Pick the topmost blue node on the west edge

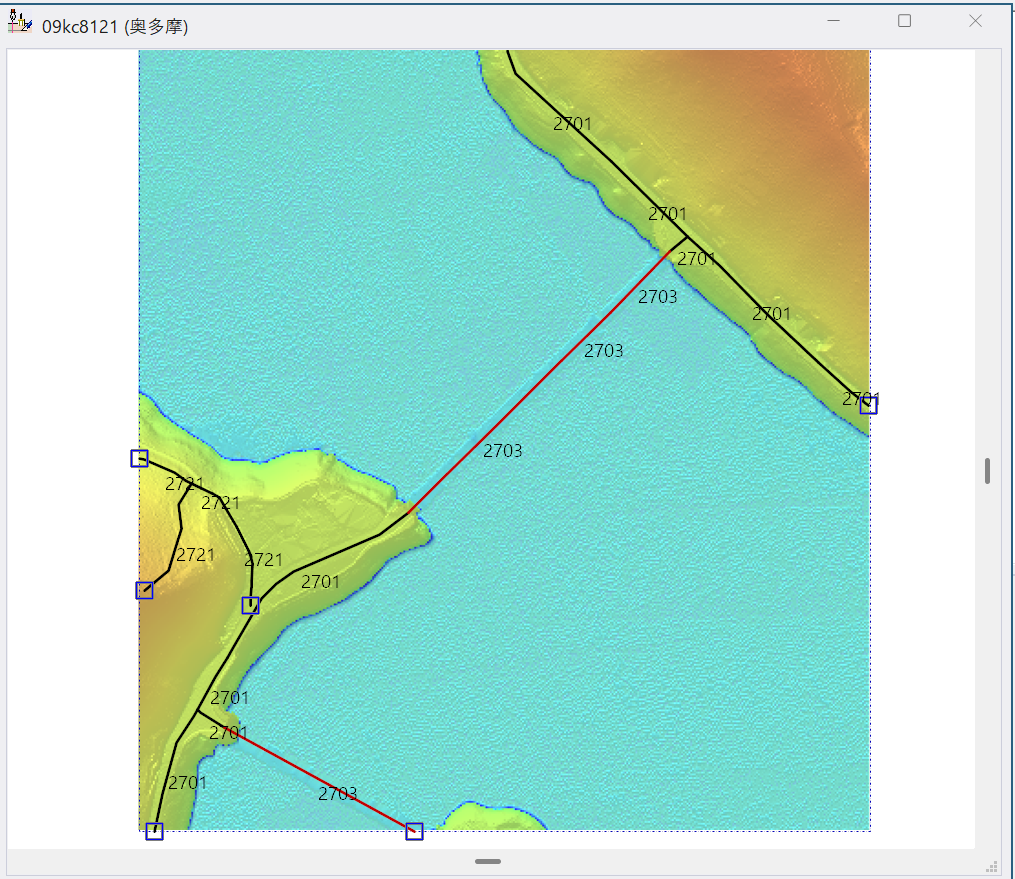click(x=139, y=458)
